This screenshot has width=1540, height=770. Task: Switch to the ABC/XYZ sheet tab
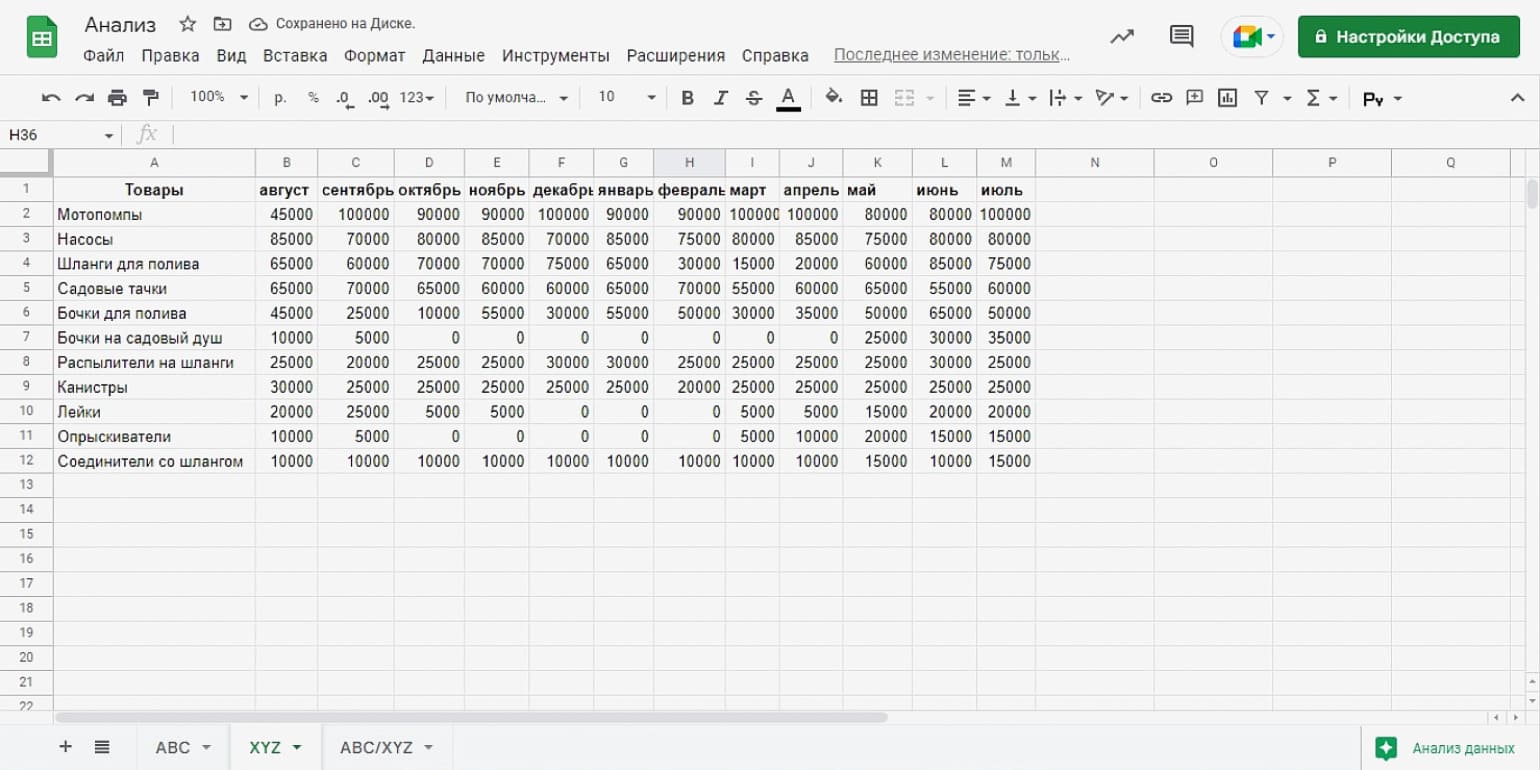[386, 748]
